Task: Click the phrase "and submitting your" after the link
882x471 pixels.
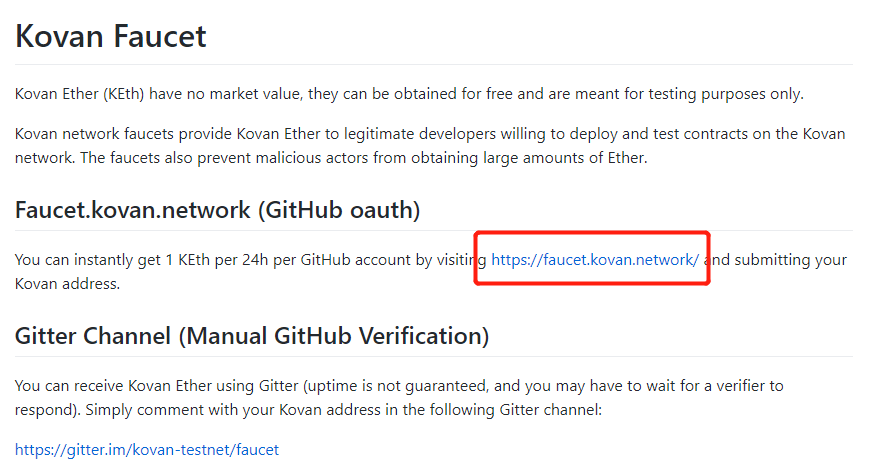Action: coord(776,260)
